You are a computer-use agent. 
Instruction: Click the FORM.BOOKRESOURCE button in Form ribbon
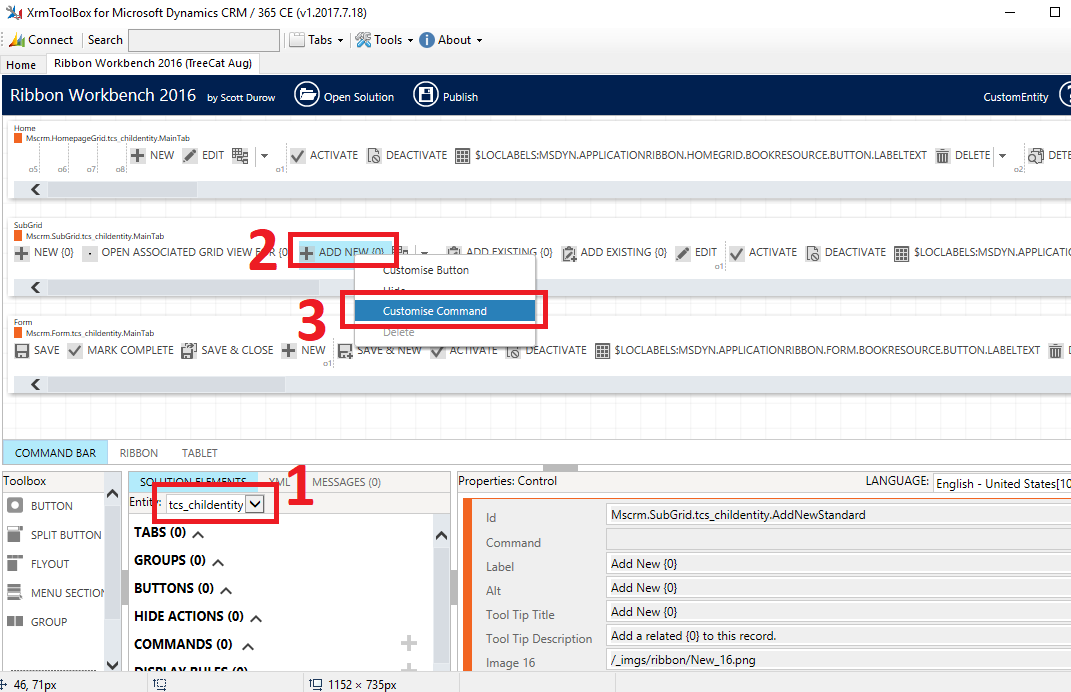pos(818,350)
